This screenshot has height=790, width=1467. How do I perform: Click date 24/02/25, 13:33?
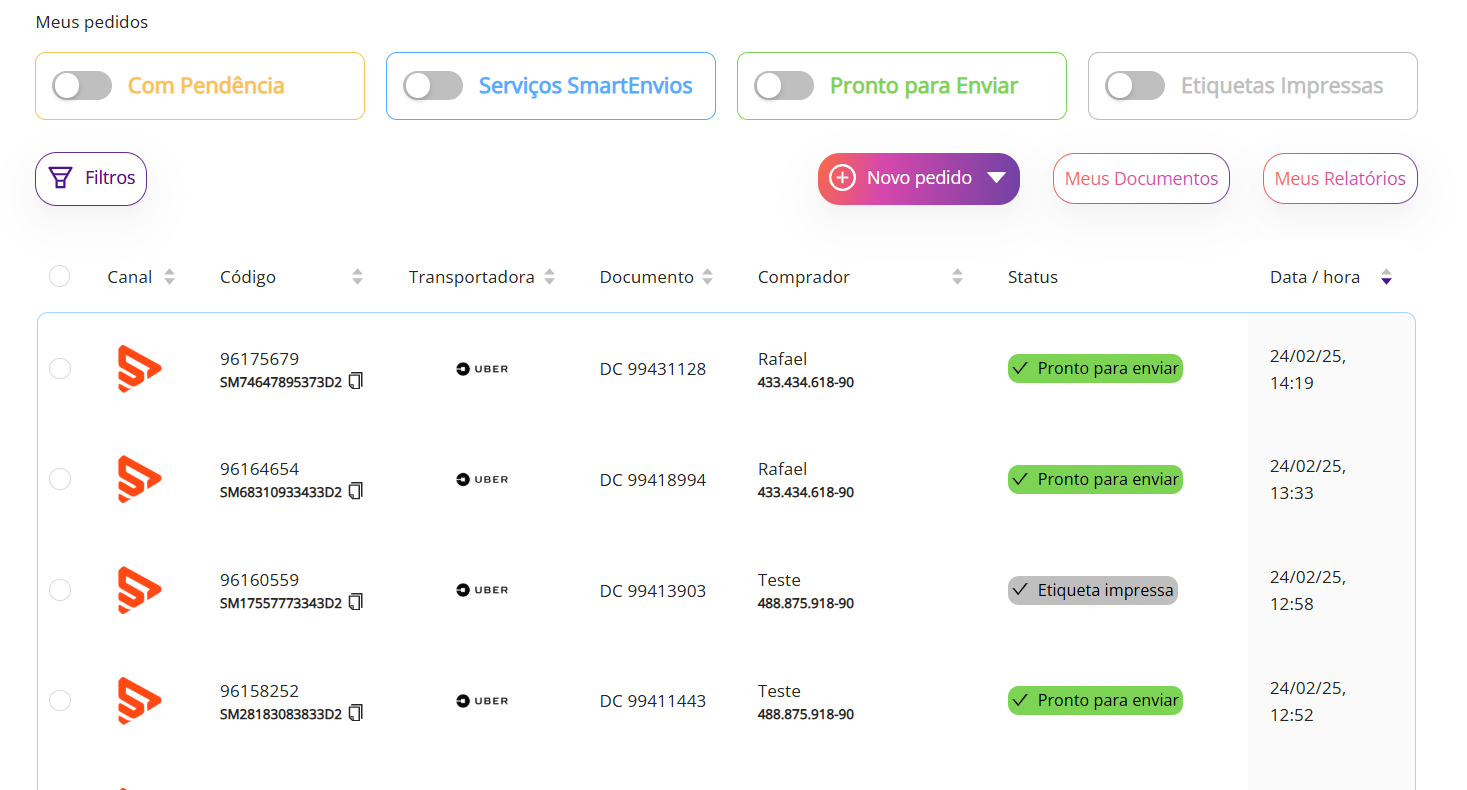[1308, 479]
